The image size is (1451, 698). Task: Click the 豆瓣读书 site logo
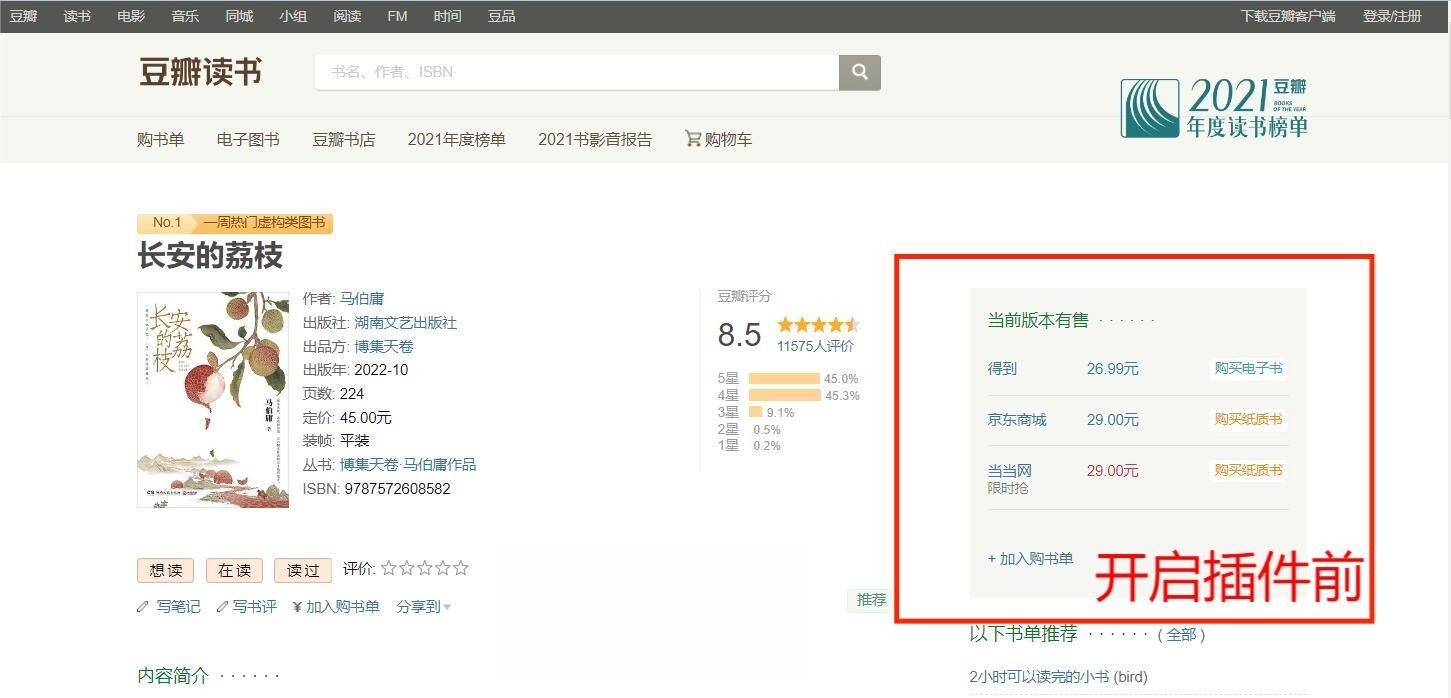click(200, 72)
